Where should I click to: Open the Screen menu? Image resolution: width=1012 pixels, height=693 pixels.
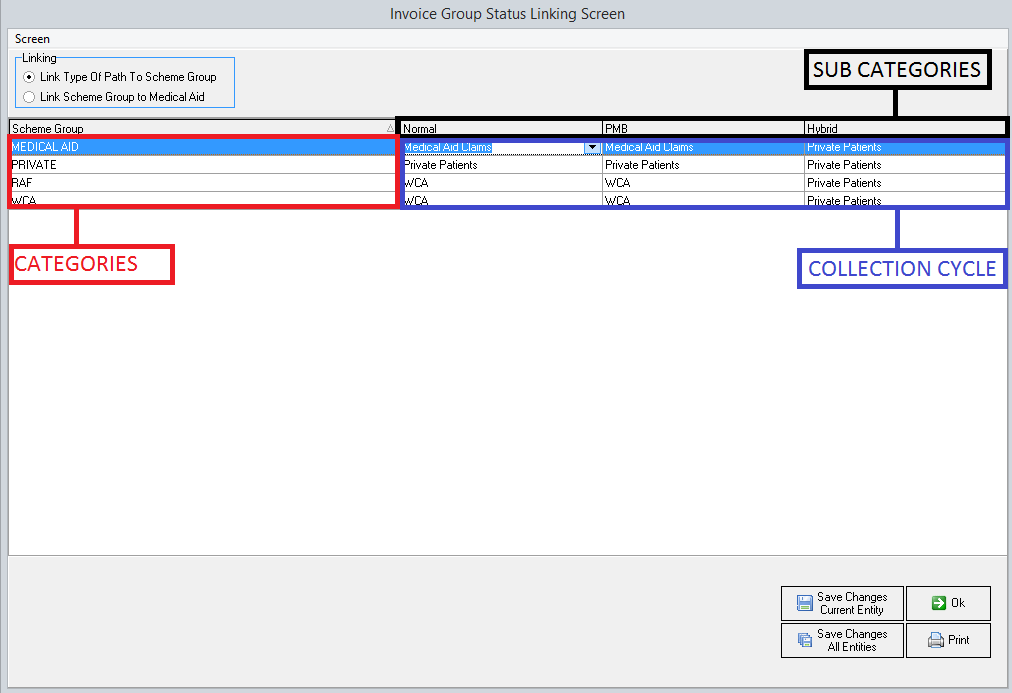(32, 39)
